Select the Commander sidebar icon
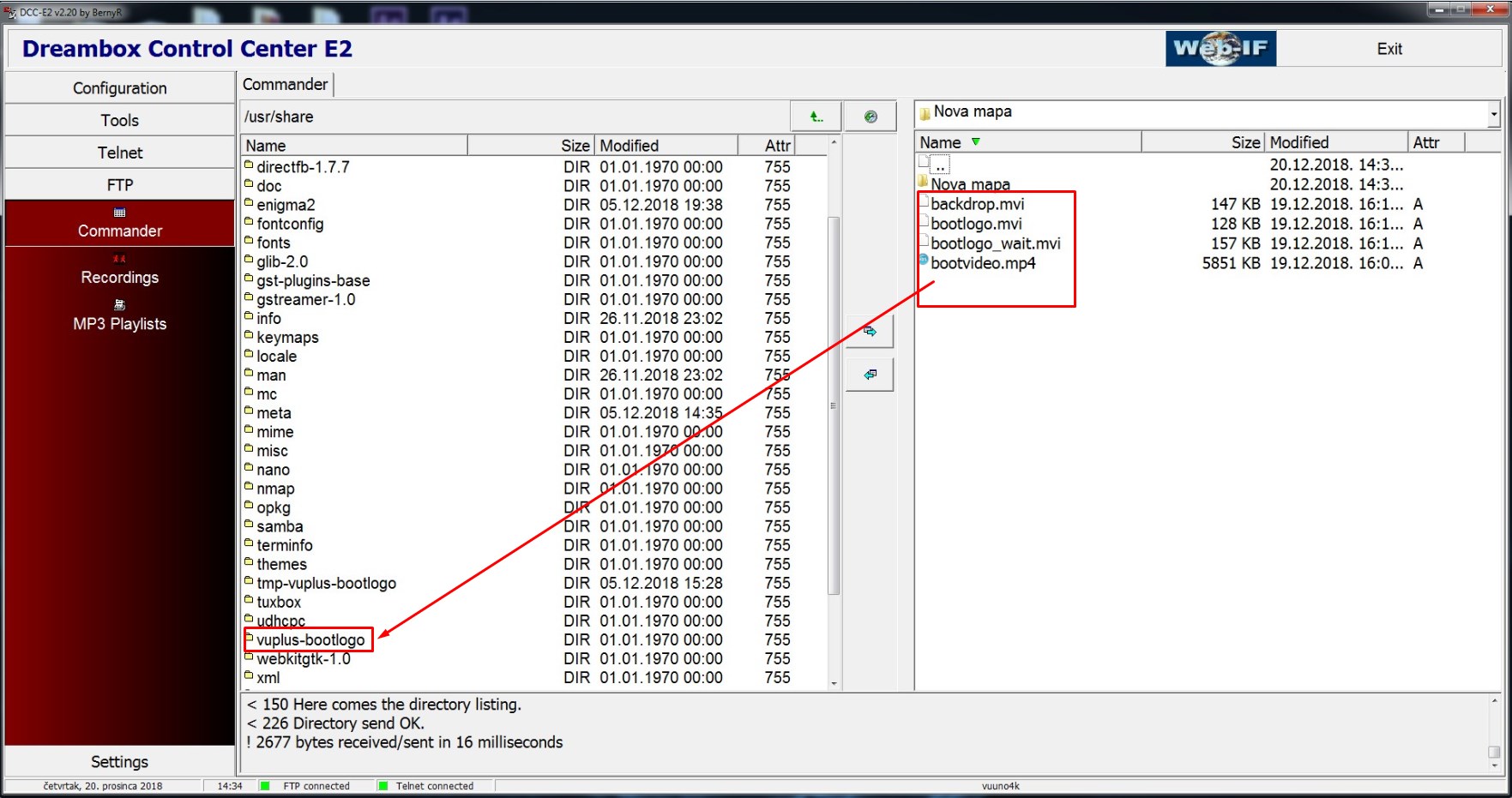This screenshot has width=1512, height=798. 119,213
